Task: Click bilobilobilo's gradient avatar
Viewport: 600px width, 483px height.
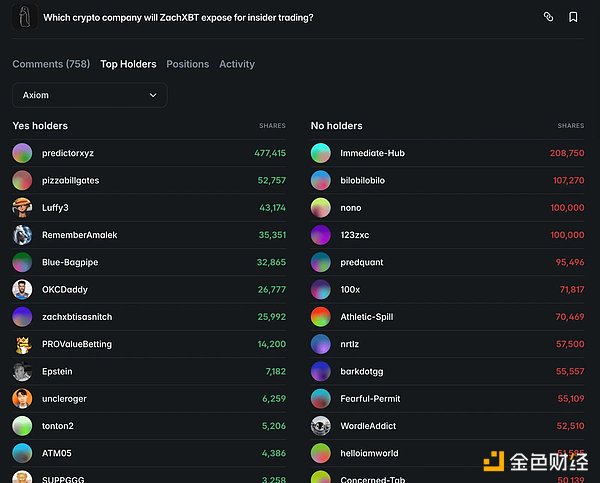Action: [x=320, y=181]
